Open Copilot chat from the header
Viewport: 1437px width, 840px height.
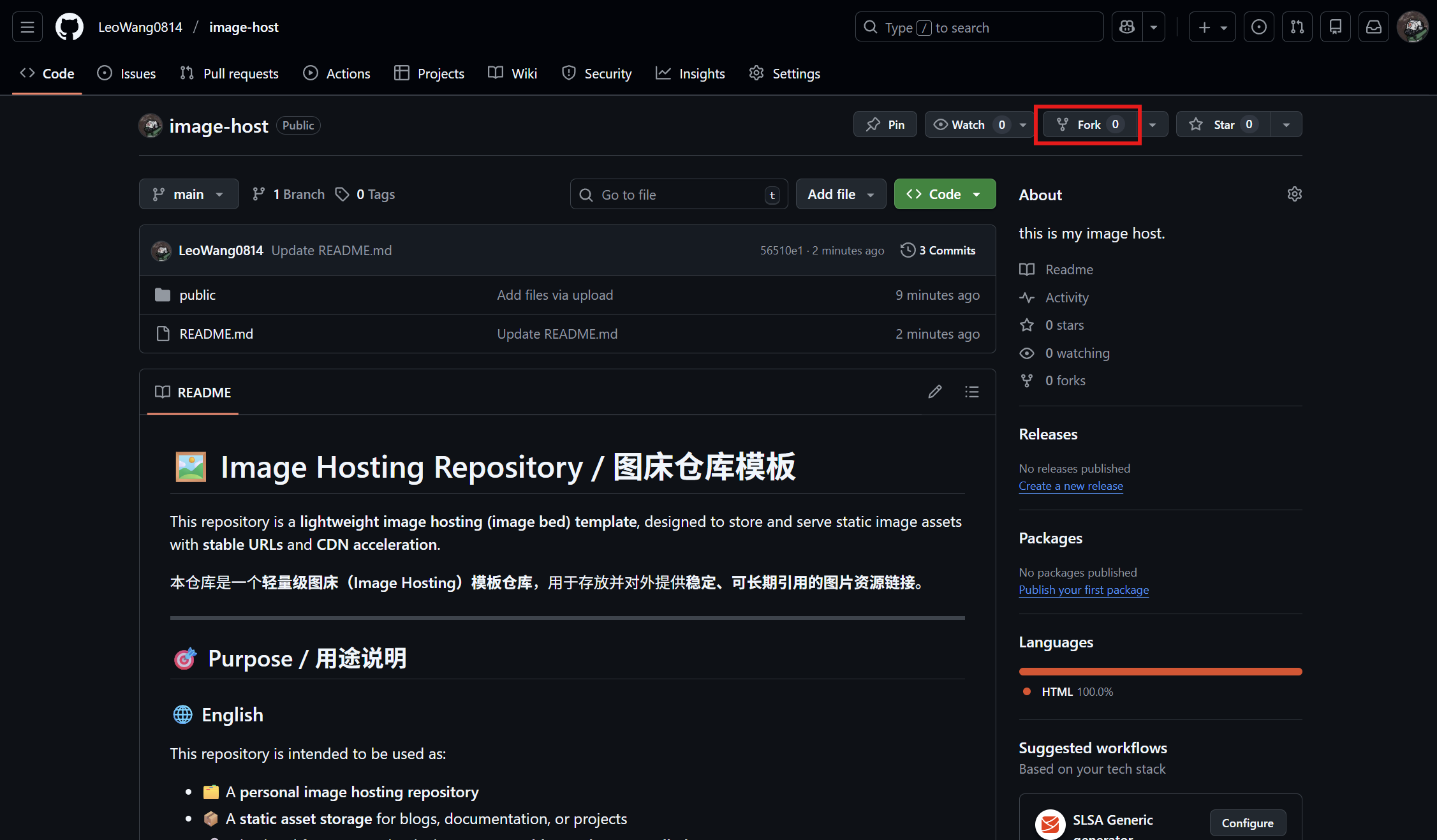click(1126, 27)
